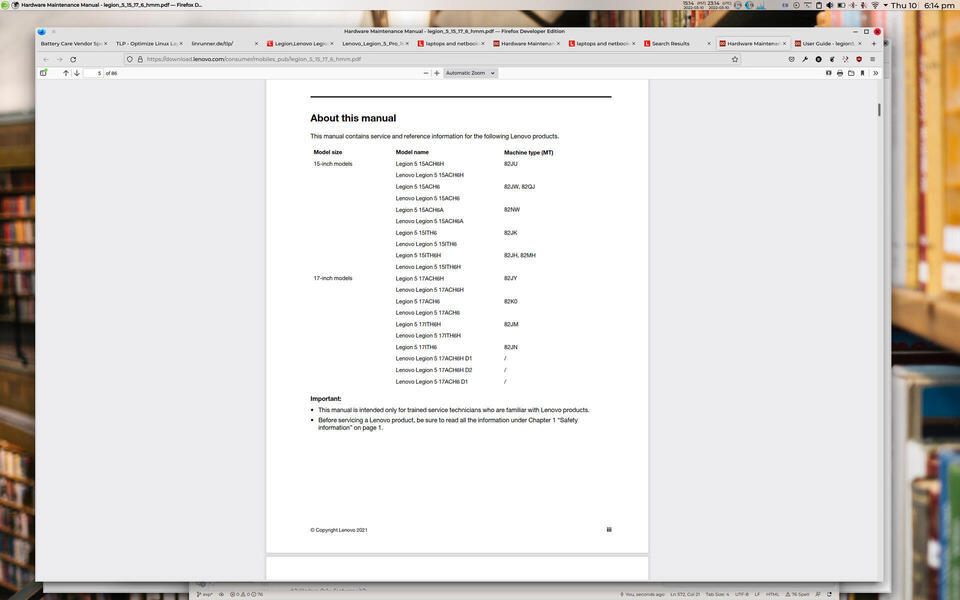Open a new browser tab
The image size is (960, 600).
pos(874,43)
